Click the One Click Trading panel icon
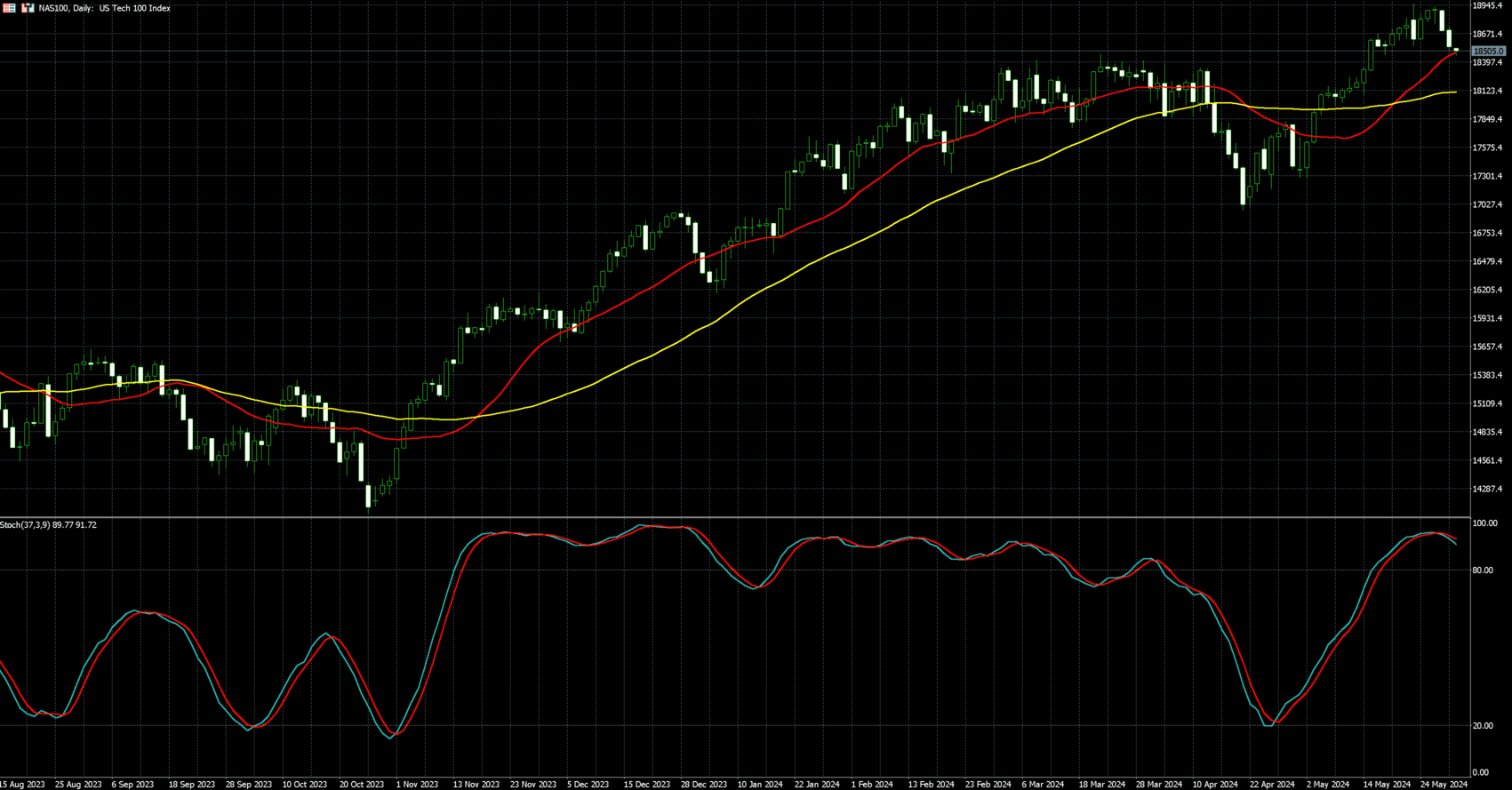The height and width of the screenshot is (790, 1512). (x=28, y=8)
